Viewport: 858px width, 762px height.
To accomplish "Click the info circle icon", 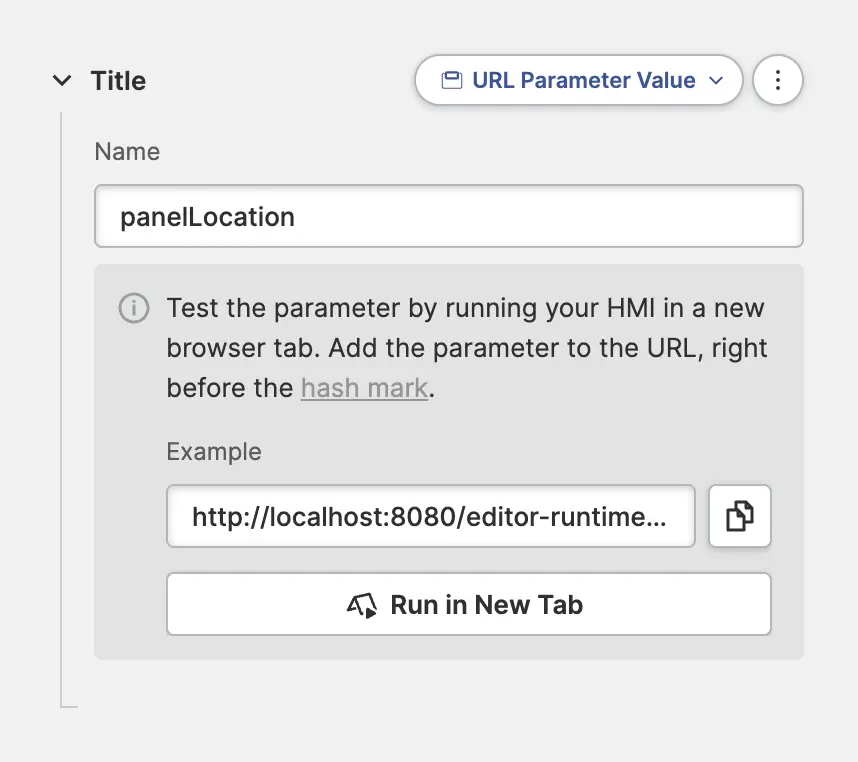I will [x=133, y=308].
